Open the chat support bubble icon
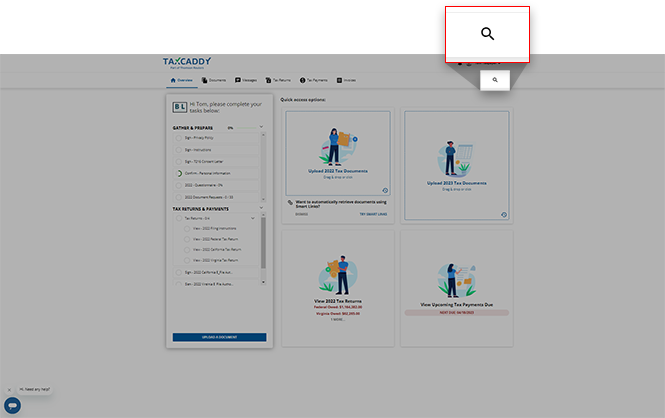Viewport: 665px width, 418px height. pyautogui.click(x=12, y=405)
